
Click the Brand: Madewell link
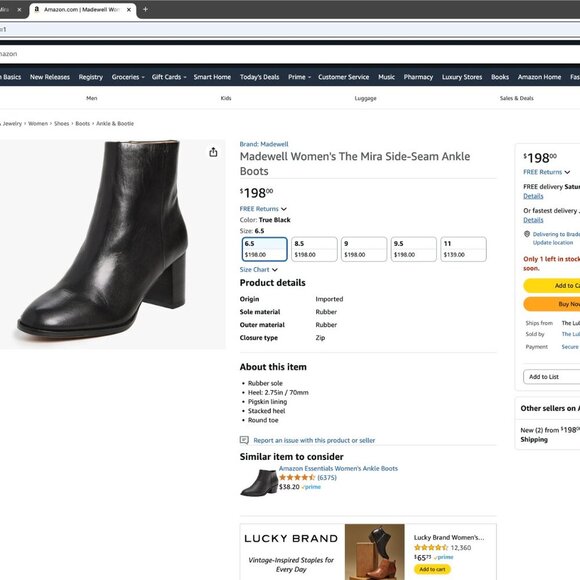point(264,144)
